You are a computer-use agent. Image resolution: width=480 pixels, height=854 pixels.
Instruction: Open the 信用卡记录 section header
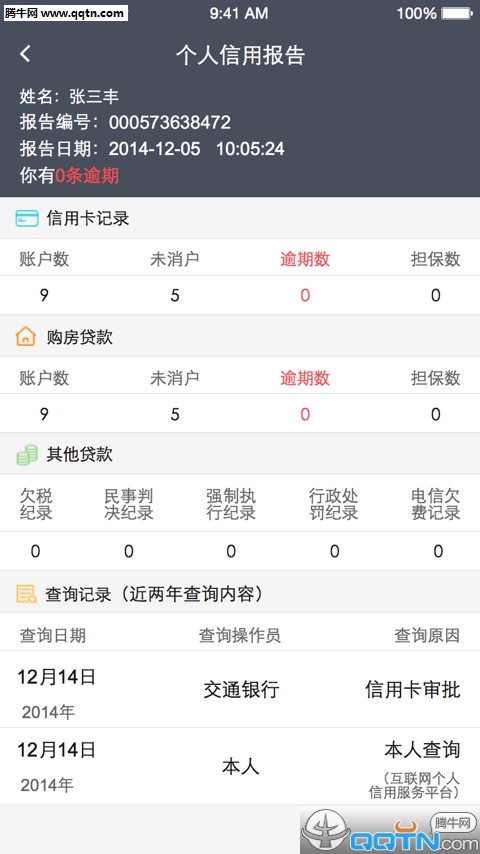click(240, 218)
